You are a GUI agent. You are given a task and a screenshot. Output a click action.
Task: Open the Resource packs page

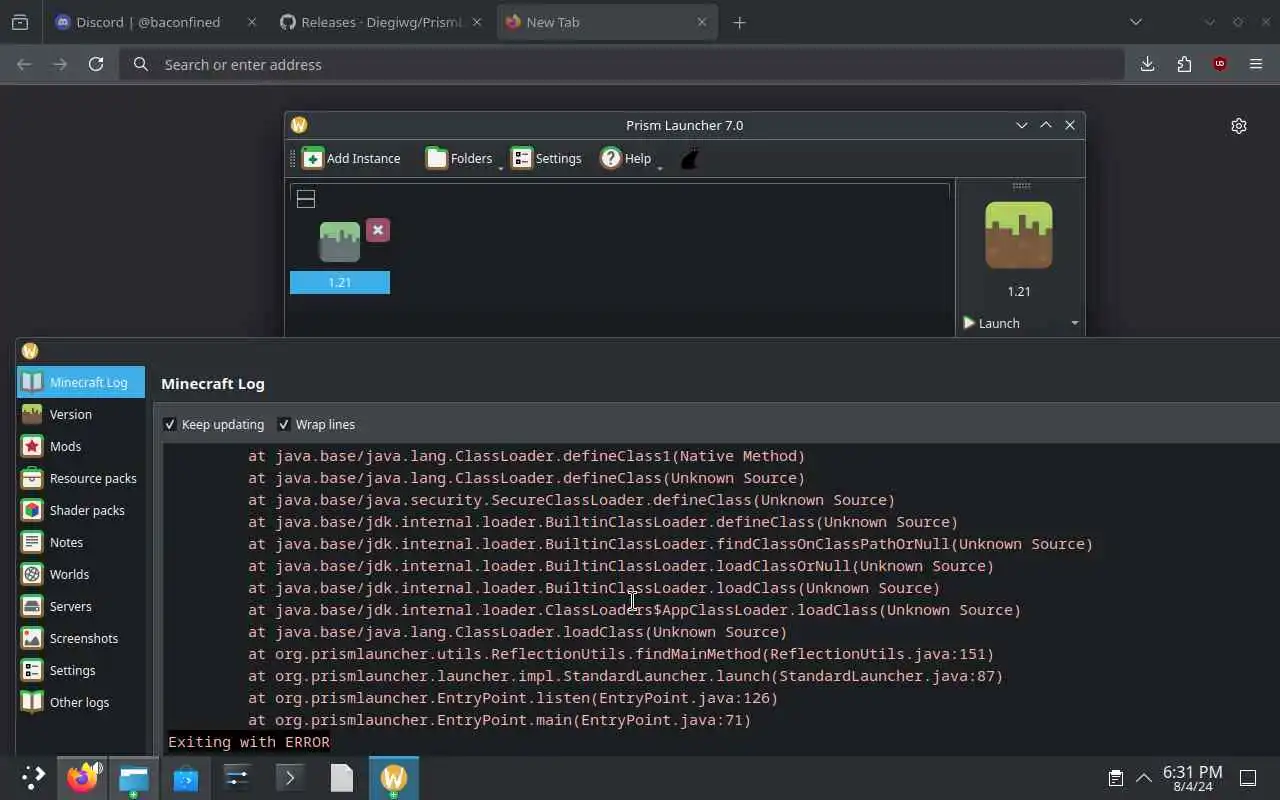point(81,478)
